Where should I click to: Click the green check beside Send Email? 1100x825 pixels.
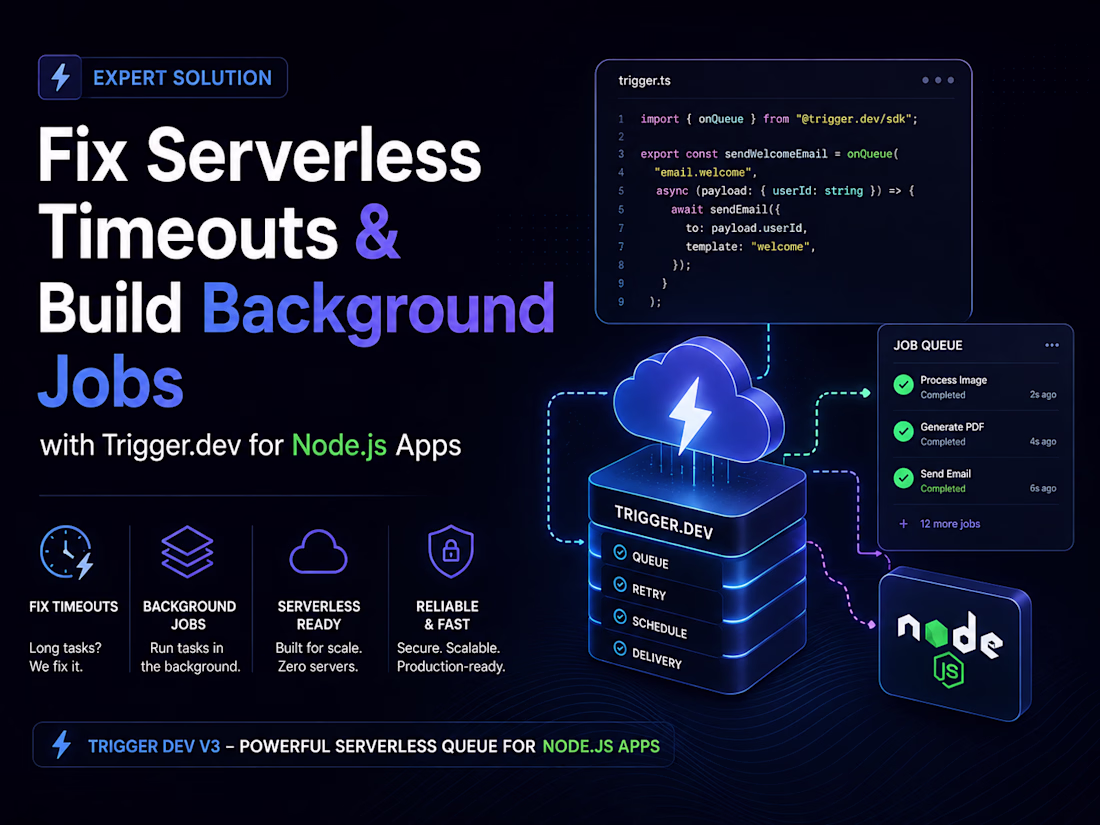coord(904,478)
